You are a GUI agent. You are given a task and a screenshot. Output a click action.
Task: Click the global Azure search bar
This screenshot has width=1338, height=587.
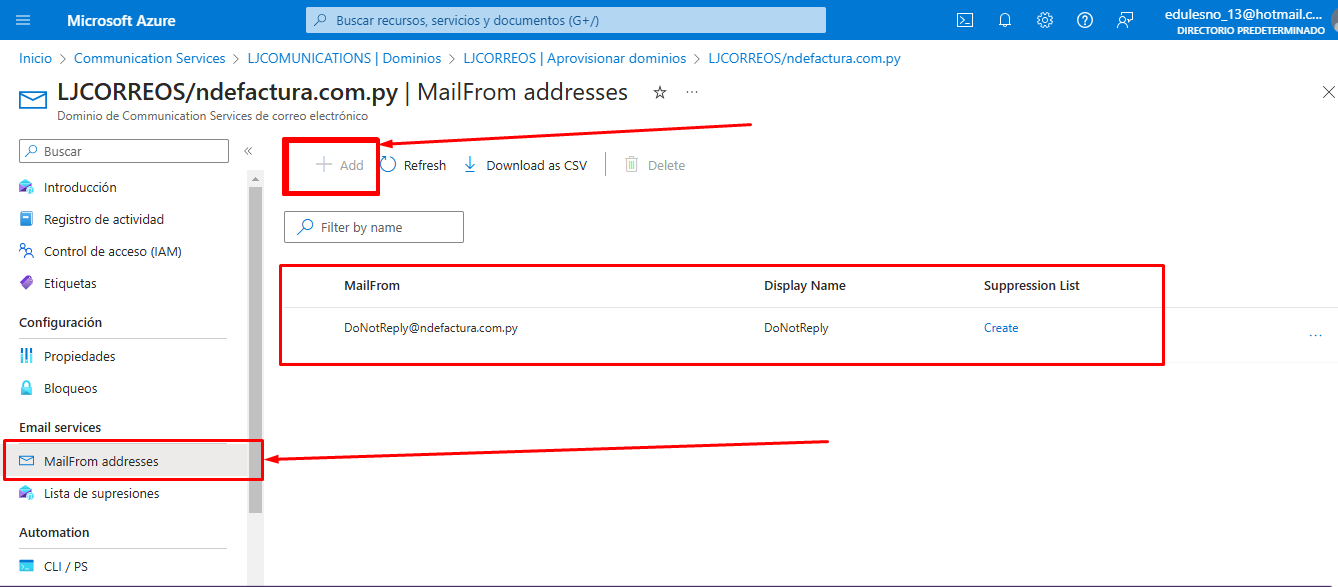click(566, 20)
